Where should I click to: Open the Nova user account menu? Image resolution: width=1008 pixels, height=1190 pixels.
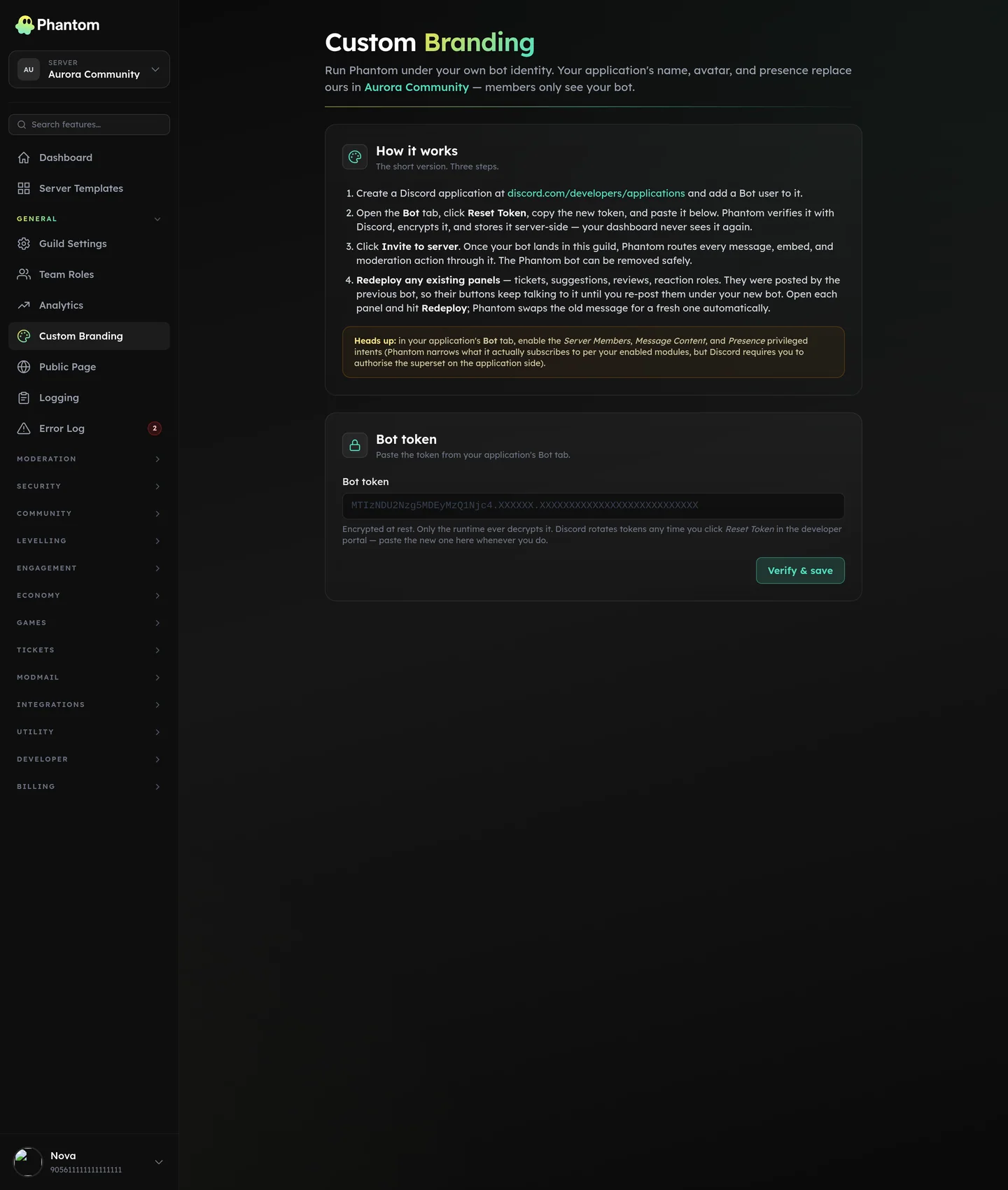click(89, 1162)
